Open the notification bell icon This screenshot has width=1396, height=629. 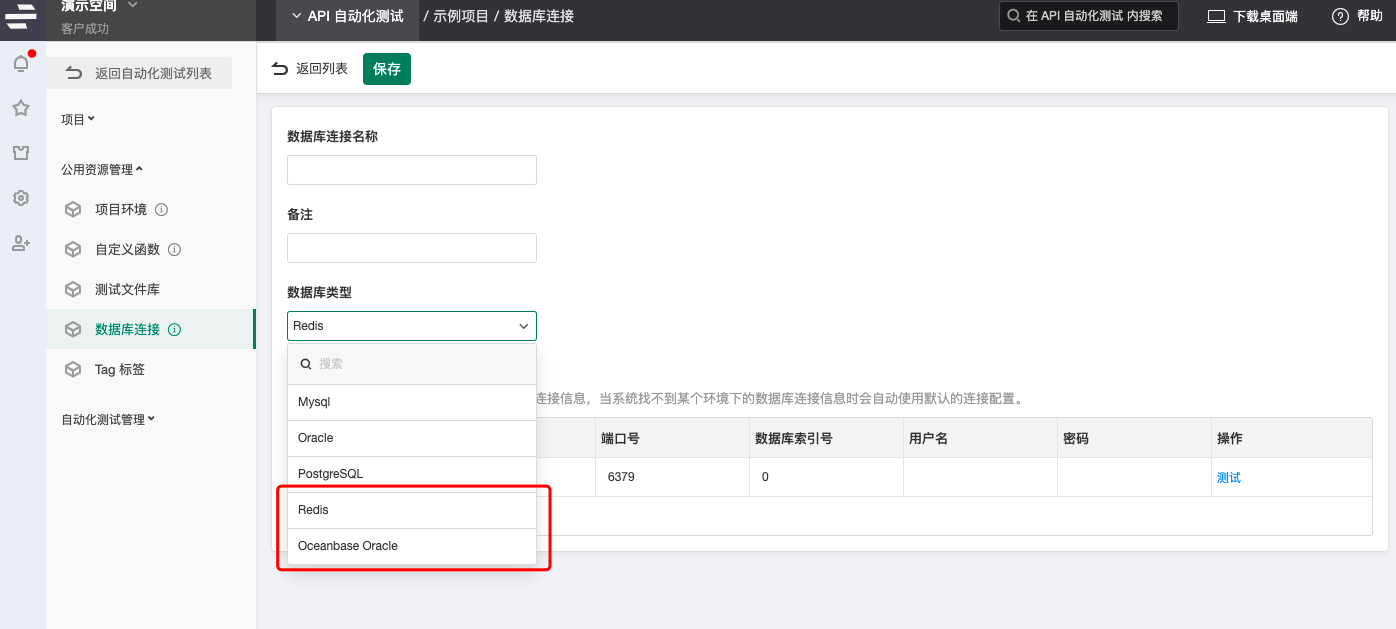point(21,64)
